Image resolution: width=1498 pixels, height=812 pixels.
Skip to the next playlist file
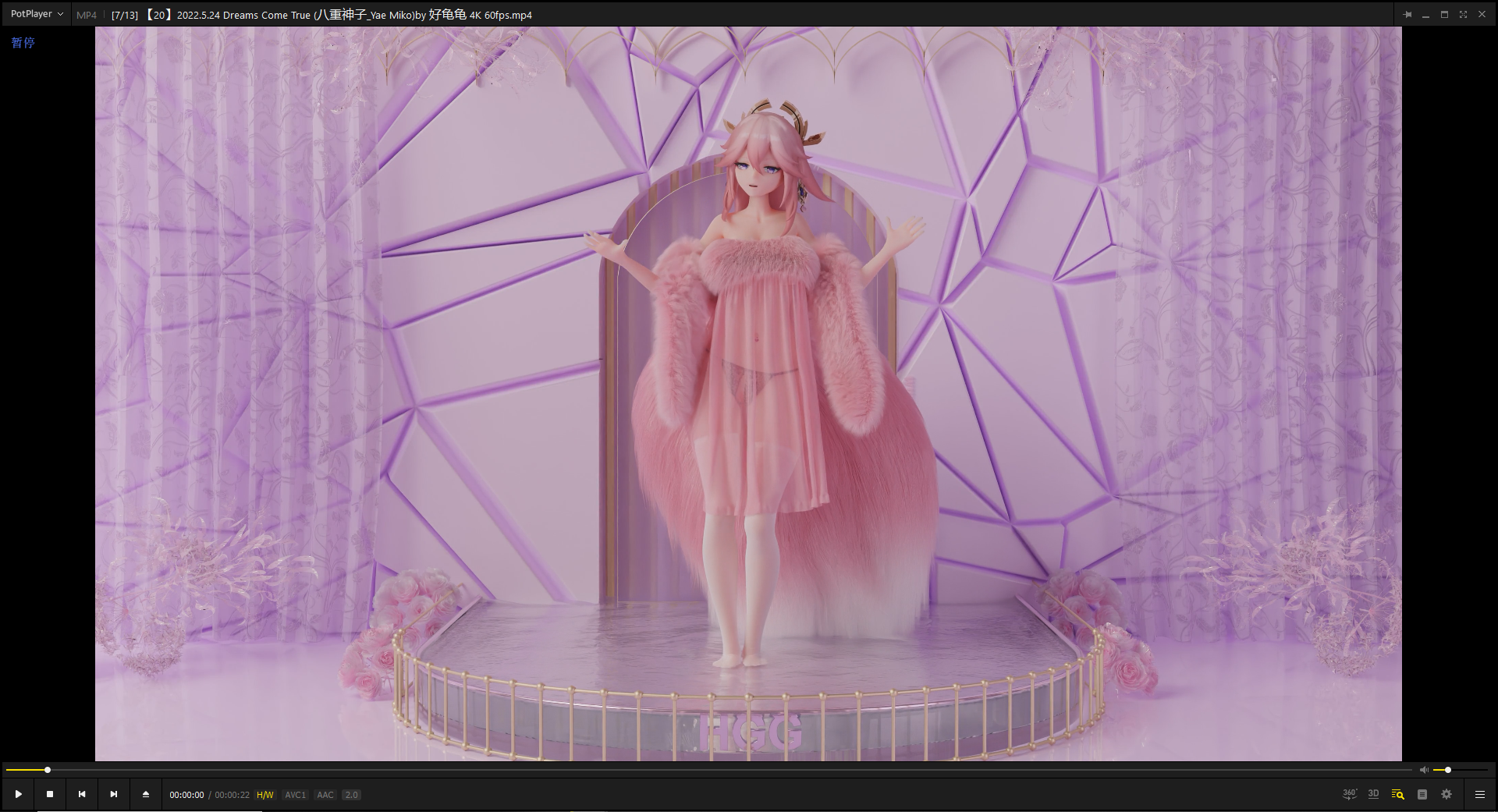[x=114, y=794]
